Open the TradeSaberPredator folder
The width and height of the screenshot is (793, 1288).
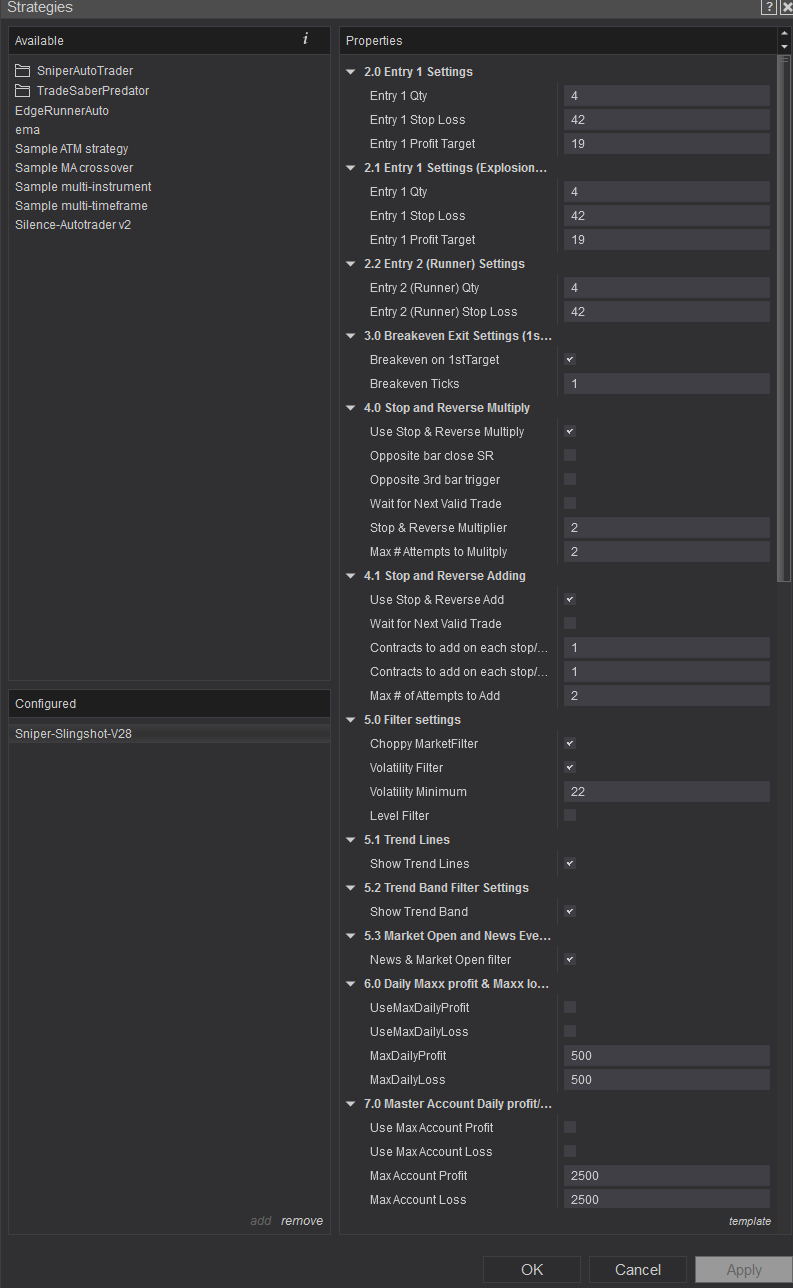coord(92,91)
